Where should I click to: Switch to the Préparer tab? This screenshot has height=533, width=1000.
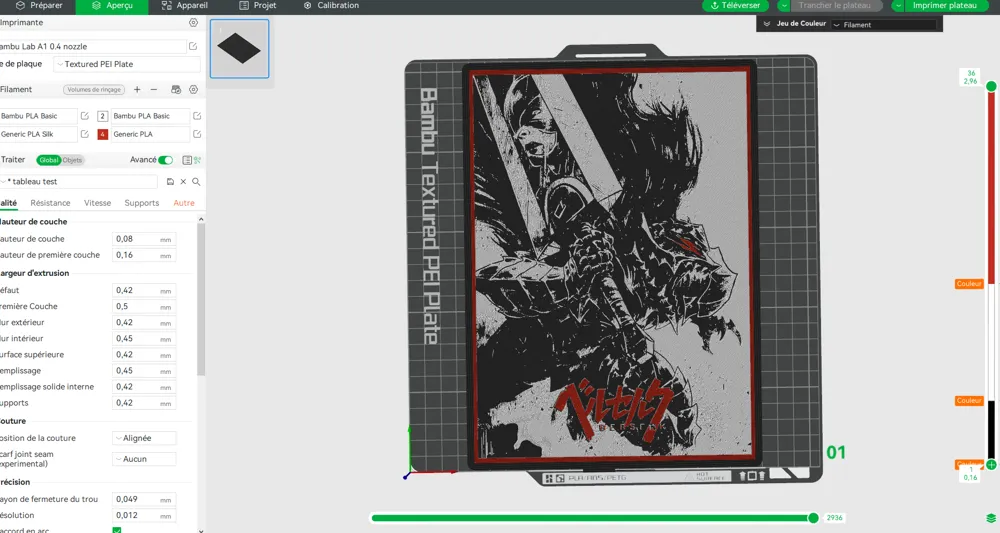pyautogui.click(x=39, y=6)
